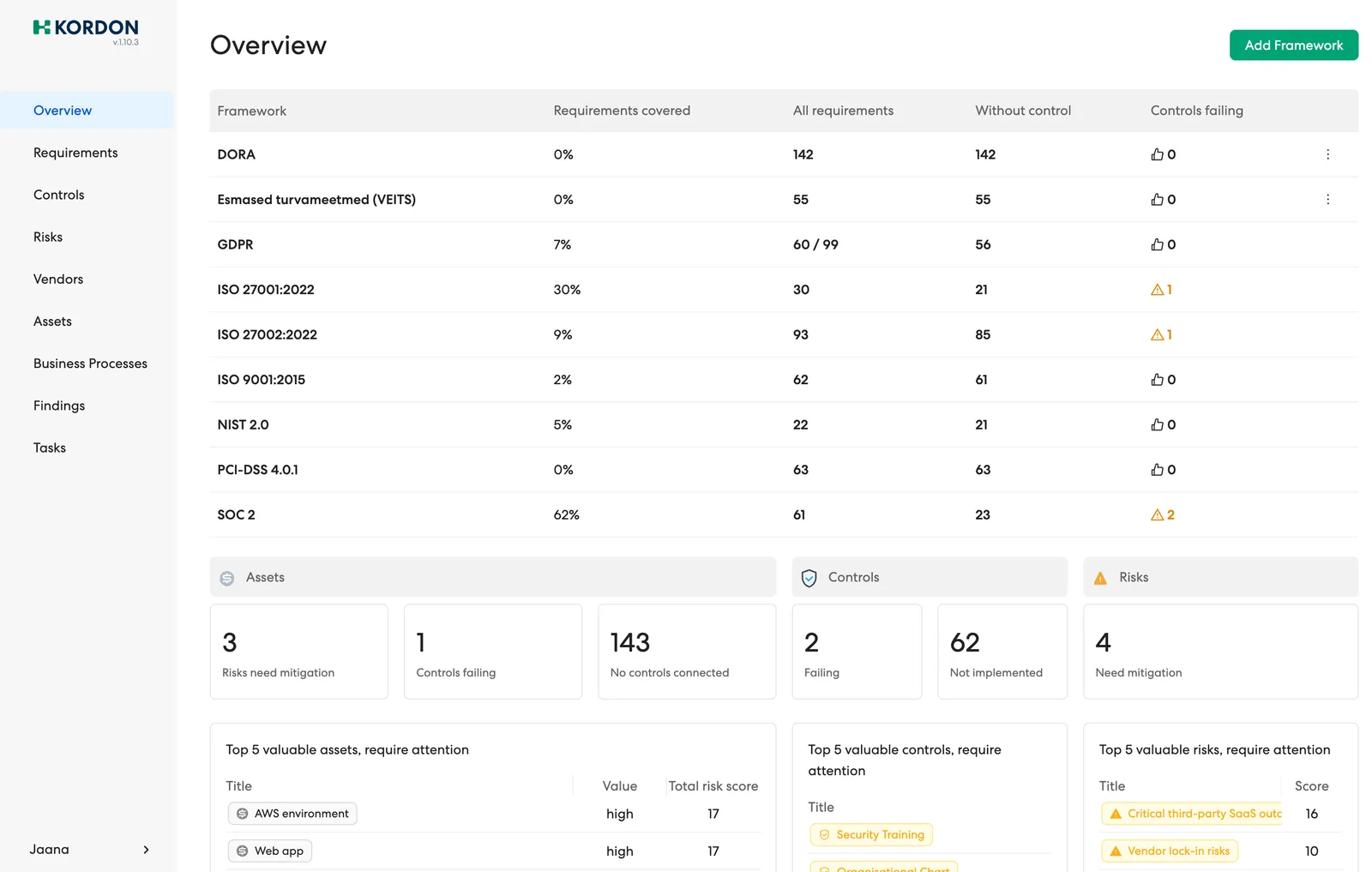
Task: Click the Controls failing column header
Action: click(x=1196, y=111)
